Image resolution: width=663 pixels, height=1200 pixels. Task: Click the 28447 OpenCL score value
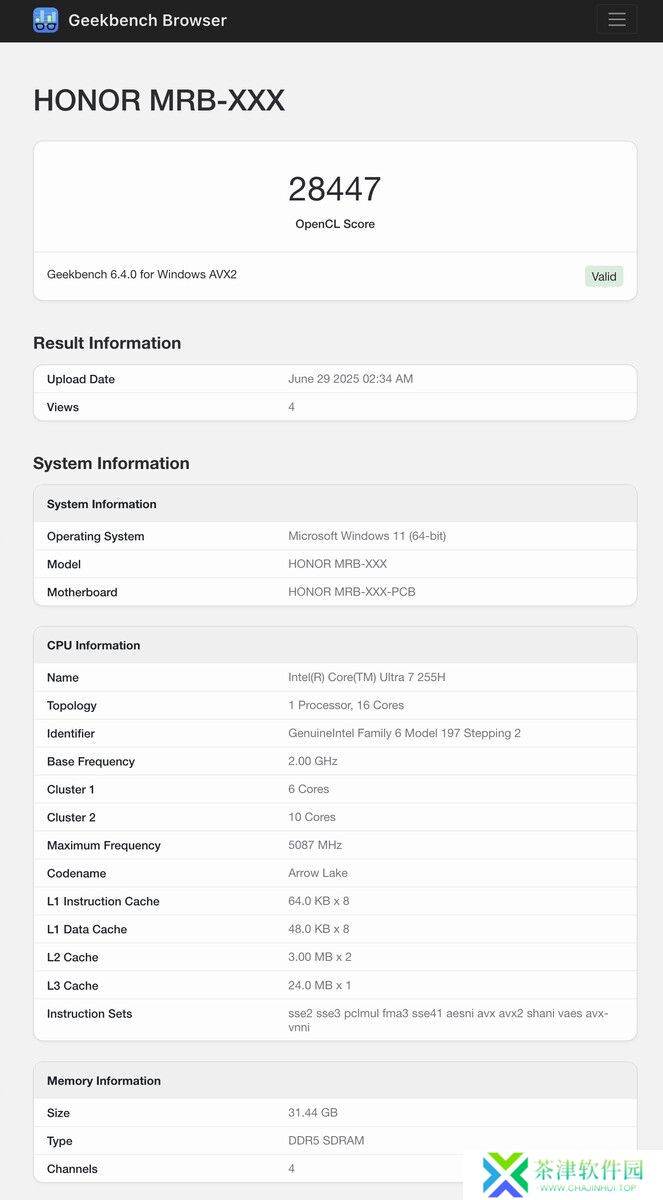(335, 189)
